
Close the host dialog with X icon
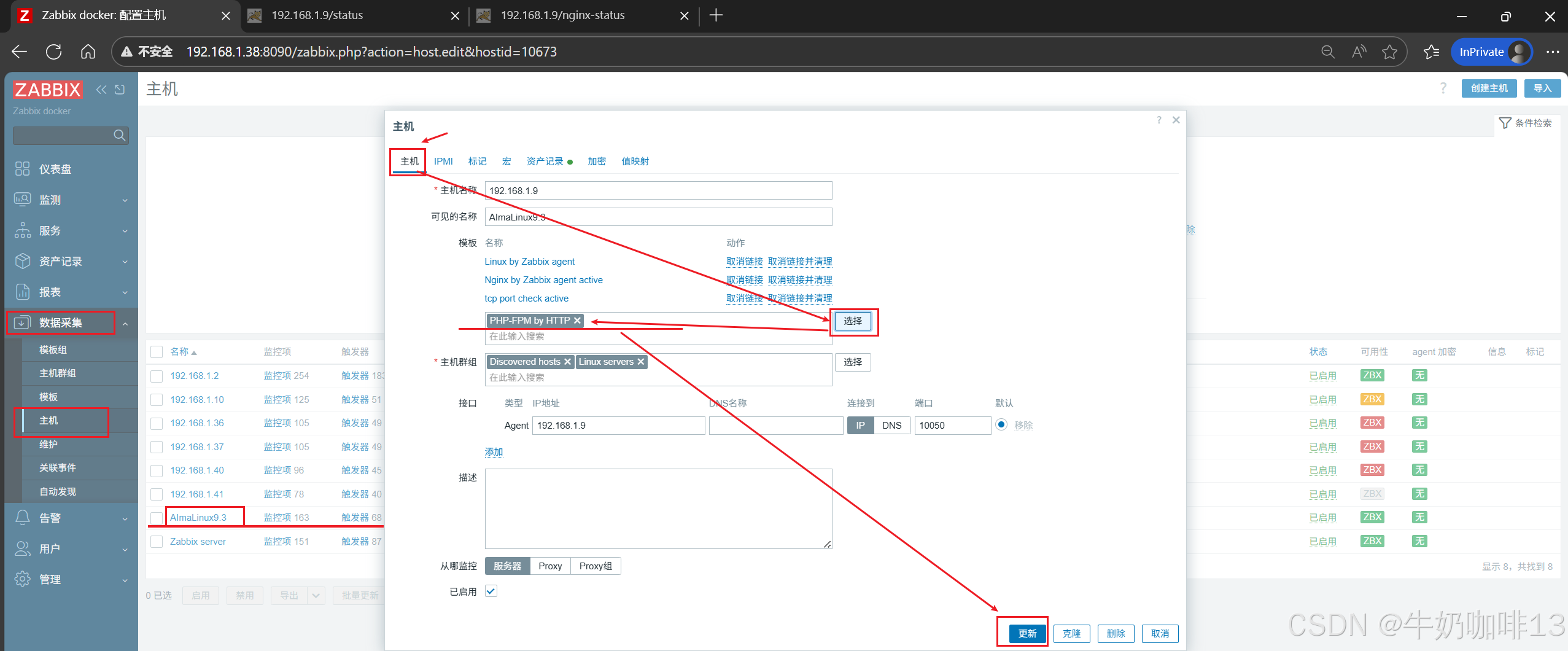(1176, 120)
